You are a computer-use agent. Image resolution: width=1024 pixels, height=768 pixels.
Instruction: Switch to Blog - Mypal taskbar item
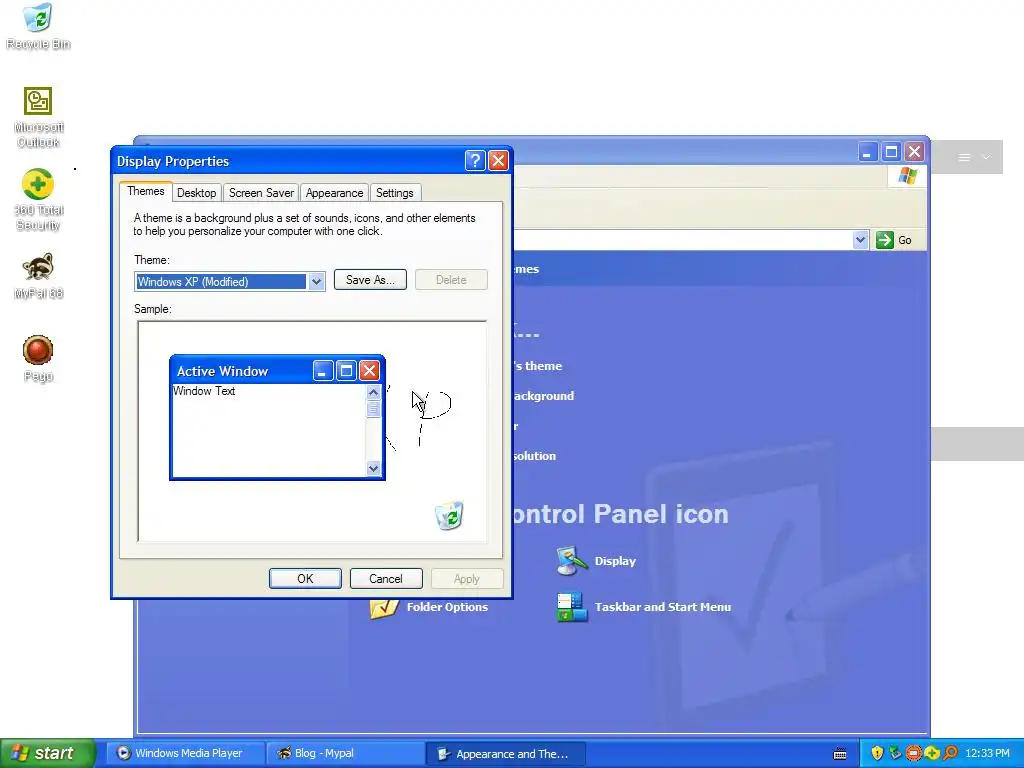[343, 753]
